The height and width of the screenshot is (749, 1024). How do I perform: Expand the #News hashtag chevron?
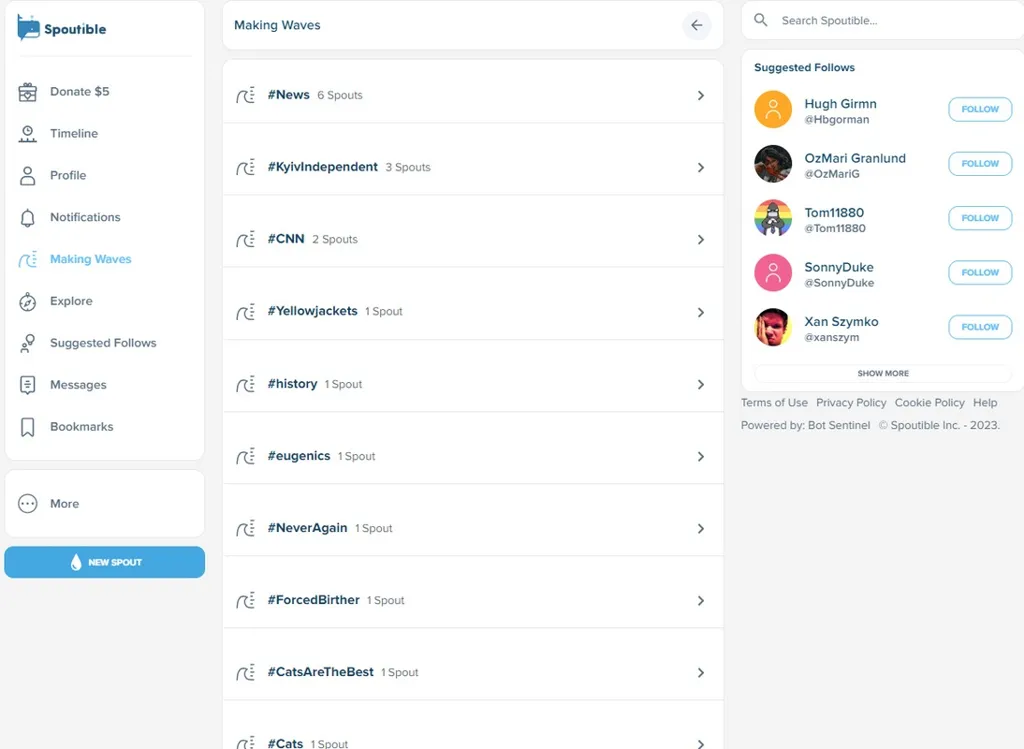(701, 95)
